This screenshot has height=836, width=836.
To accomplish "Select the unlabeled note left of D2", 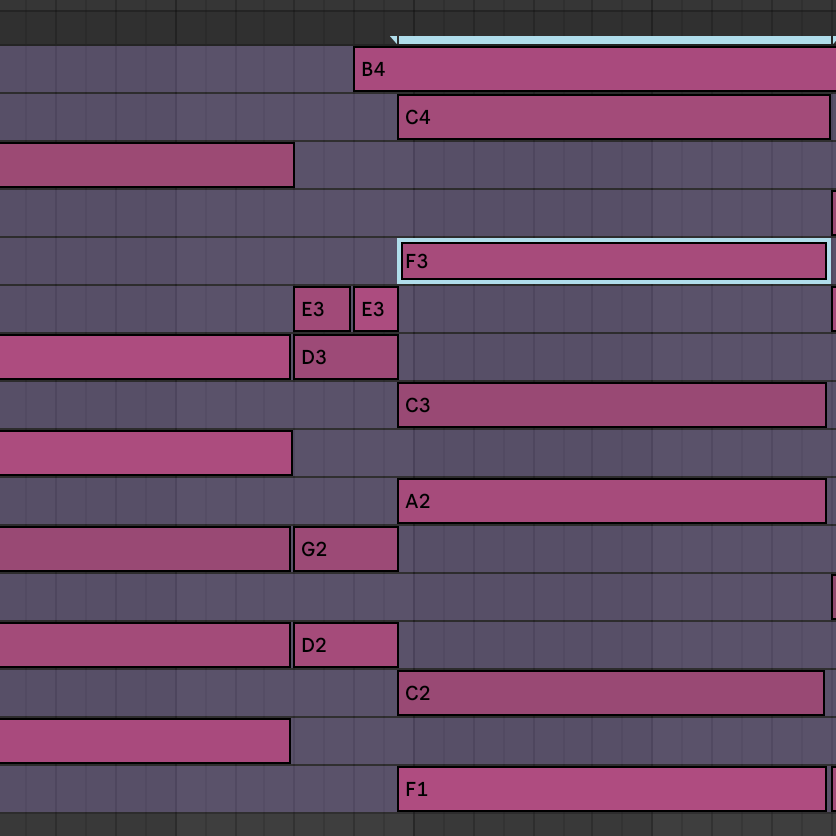I will [x=145, y=645].
